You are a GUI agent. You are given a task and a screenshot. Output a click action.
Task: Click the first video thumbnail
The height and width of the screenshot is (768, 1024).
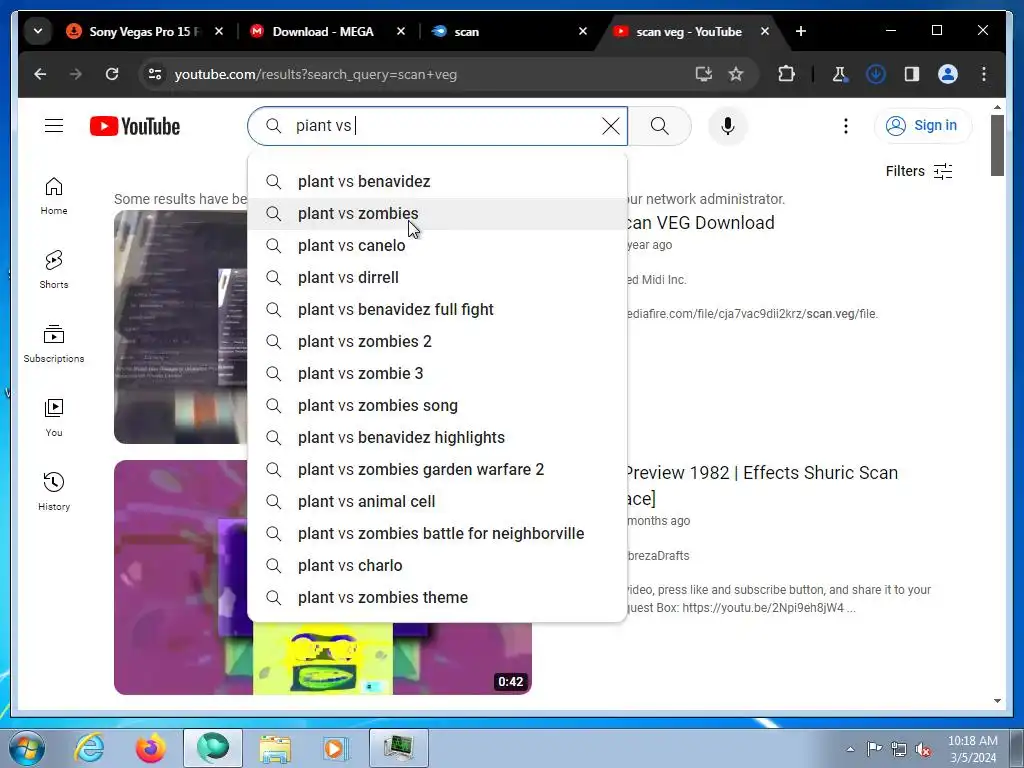[181, 327]
